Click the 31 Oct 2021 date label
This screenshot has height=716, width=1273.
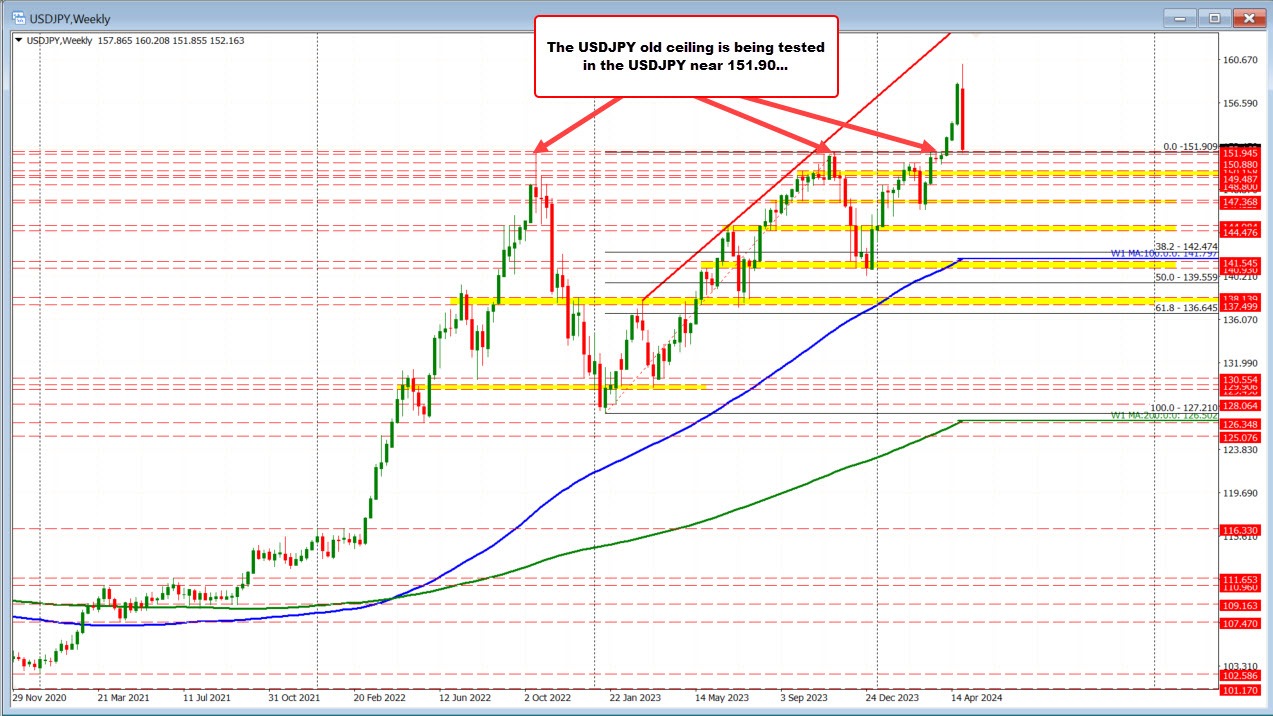(x=295, y=697)
